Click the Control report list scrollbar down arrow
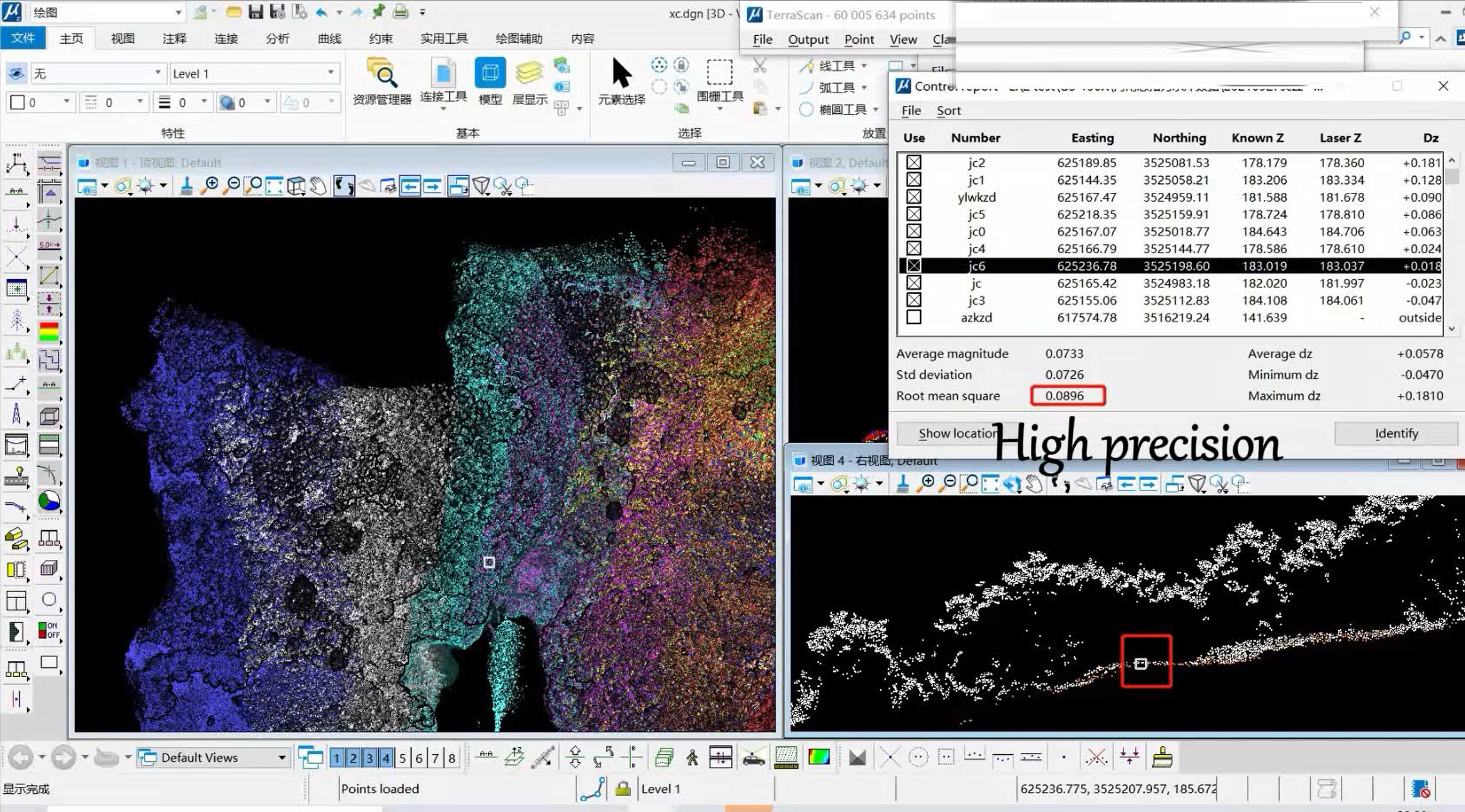The width and height of the screenshot is (1465, 812). (x=1451, y=329)
